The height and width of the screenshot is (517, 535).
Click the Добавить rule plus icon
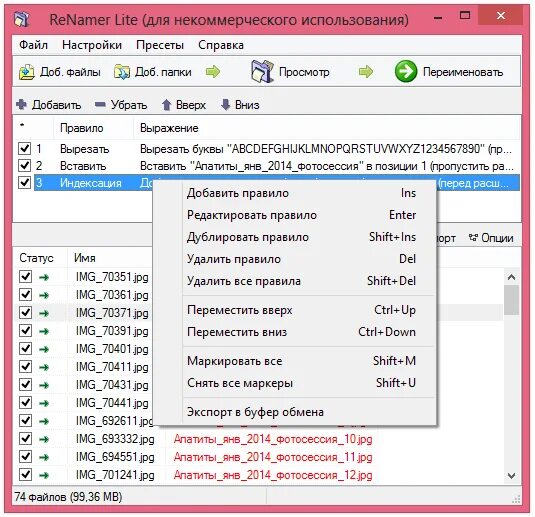pyautogui.click(x=21, y=104)
